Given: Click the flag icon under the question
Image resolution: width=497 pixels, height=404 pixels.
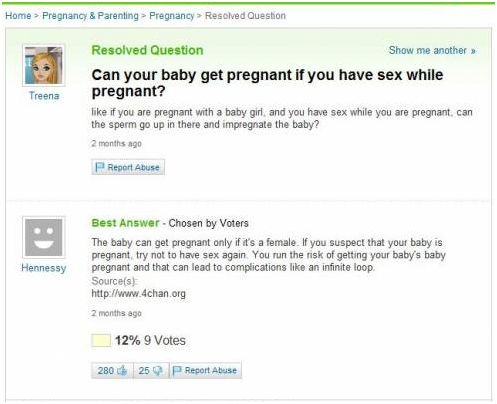Looking at the screenshot, I should coord(100,167).
